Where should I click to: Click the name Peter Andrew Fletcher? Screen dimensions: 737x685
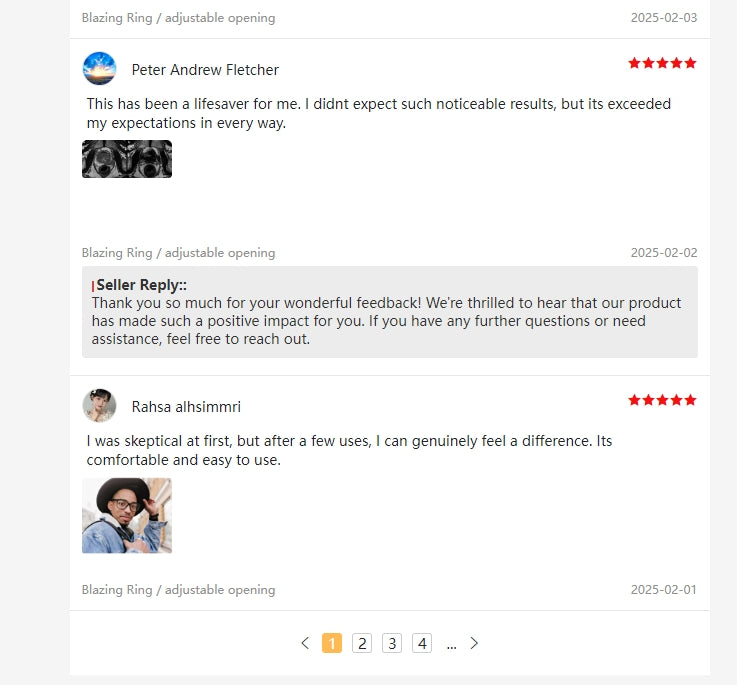[205, 70]
